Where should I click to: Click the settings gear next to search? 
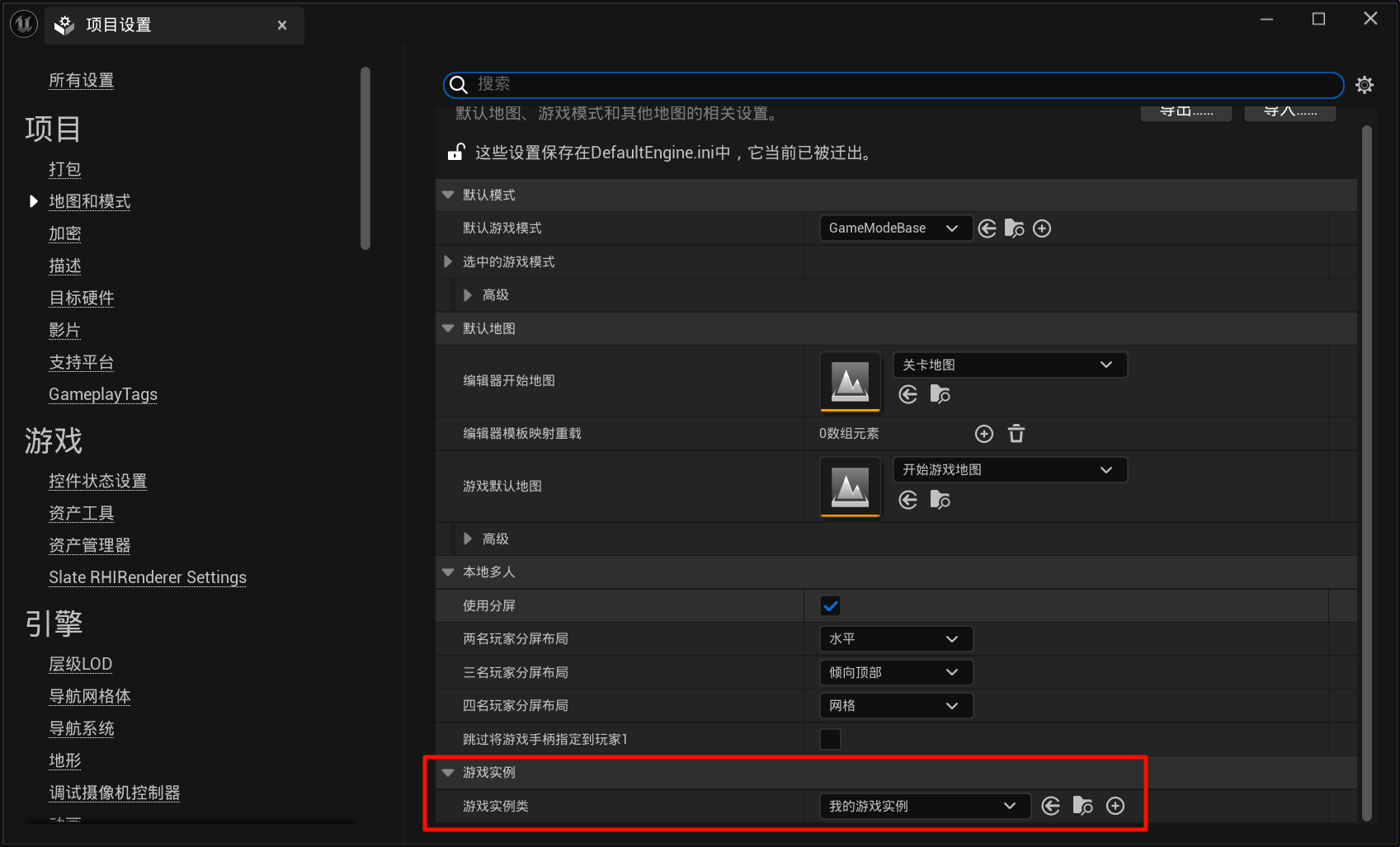coord(1365,85)
